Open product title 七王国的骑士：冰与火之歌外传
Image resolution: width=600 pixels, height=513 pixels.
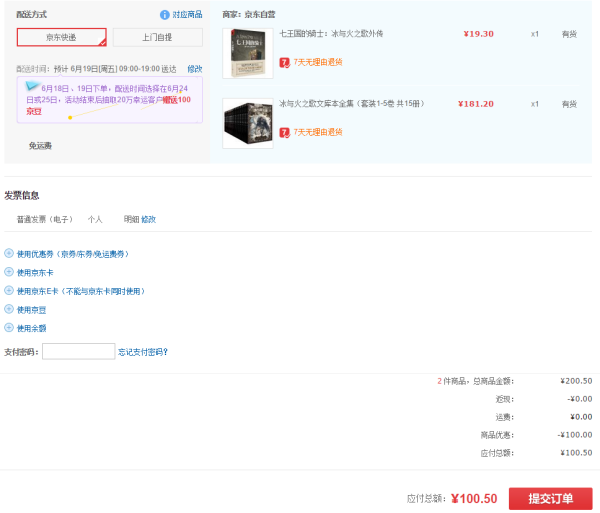[x=331, y=34]
